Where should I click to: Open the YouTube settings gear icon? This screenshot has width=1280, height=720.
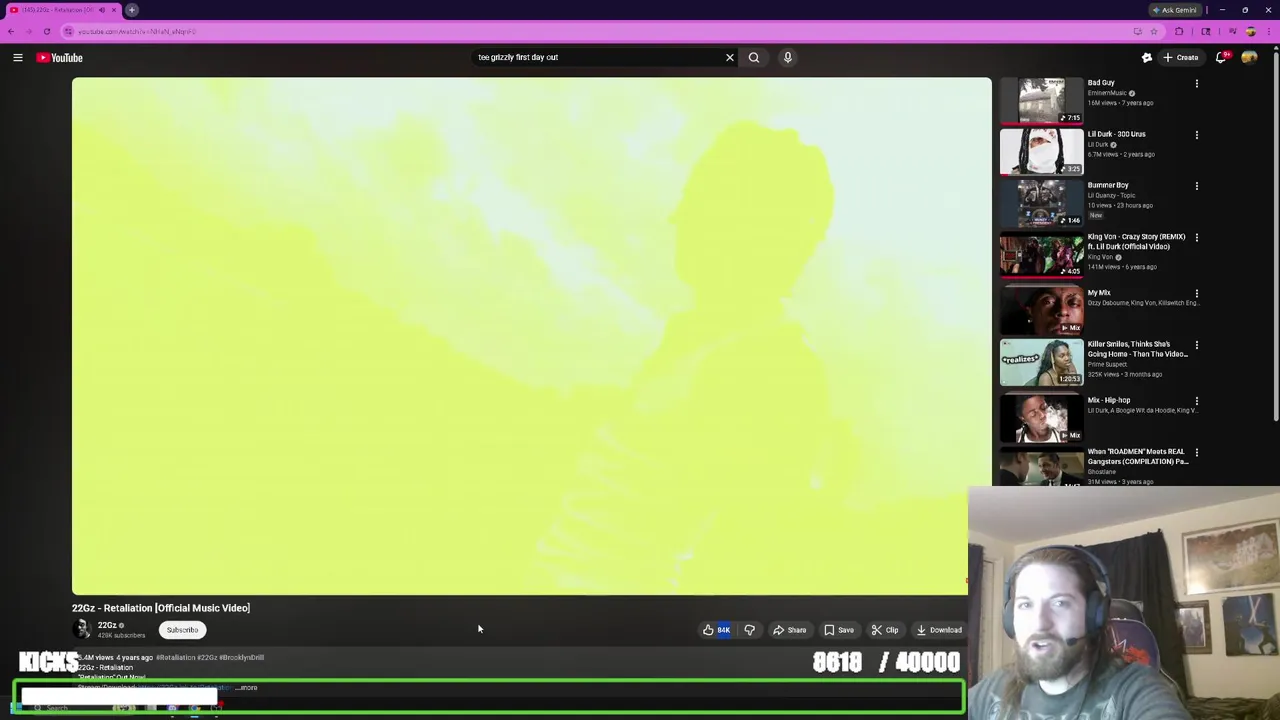point(1147,58)
